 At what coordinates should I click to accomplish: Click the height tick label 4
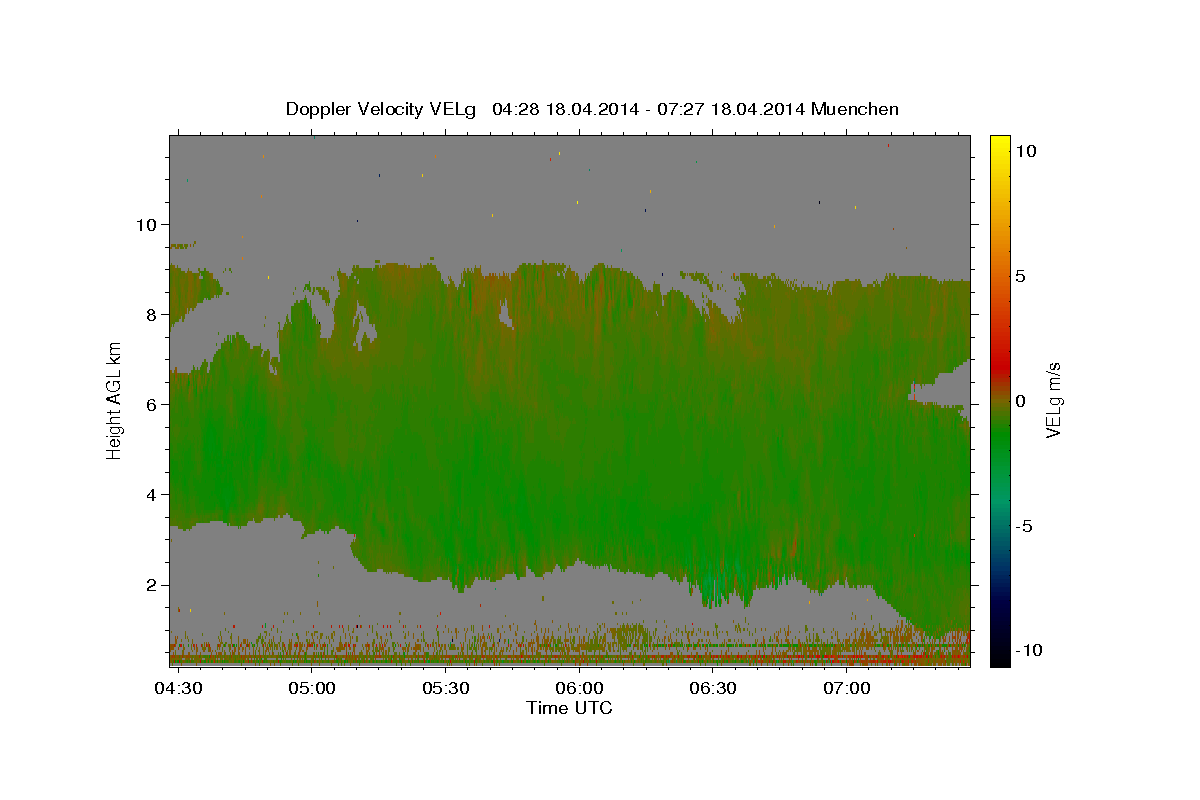pos(150,494)
